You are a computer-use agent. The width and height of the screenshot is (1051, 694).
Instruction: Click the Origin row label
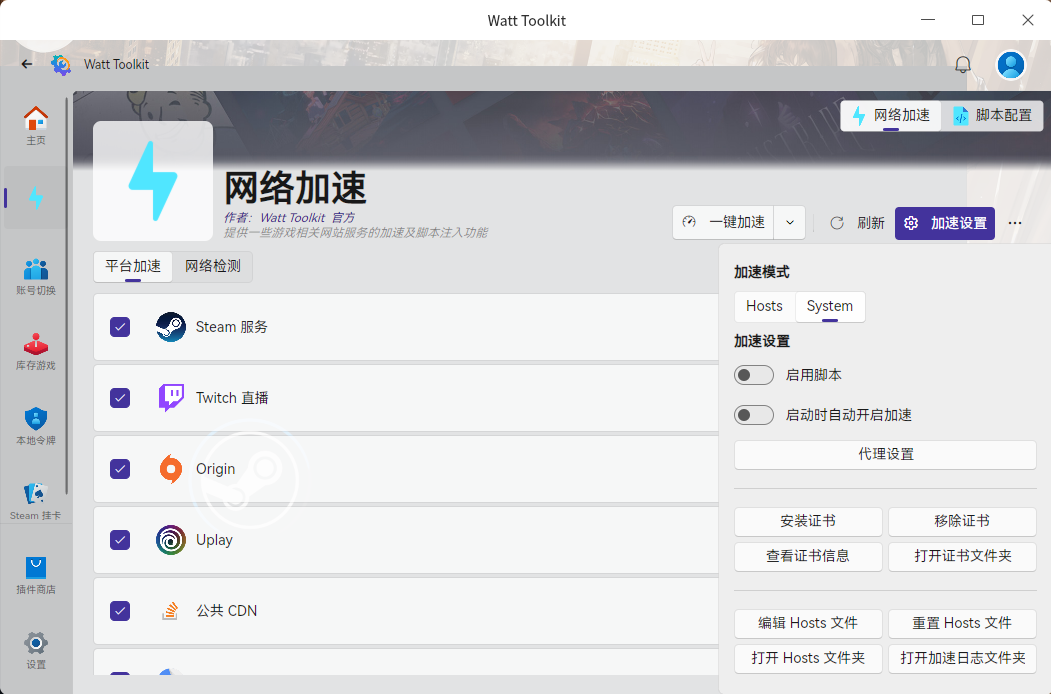(215, 469)
